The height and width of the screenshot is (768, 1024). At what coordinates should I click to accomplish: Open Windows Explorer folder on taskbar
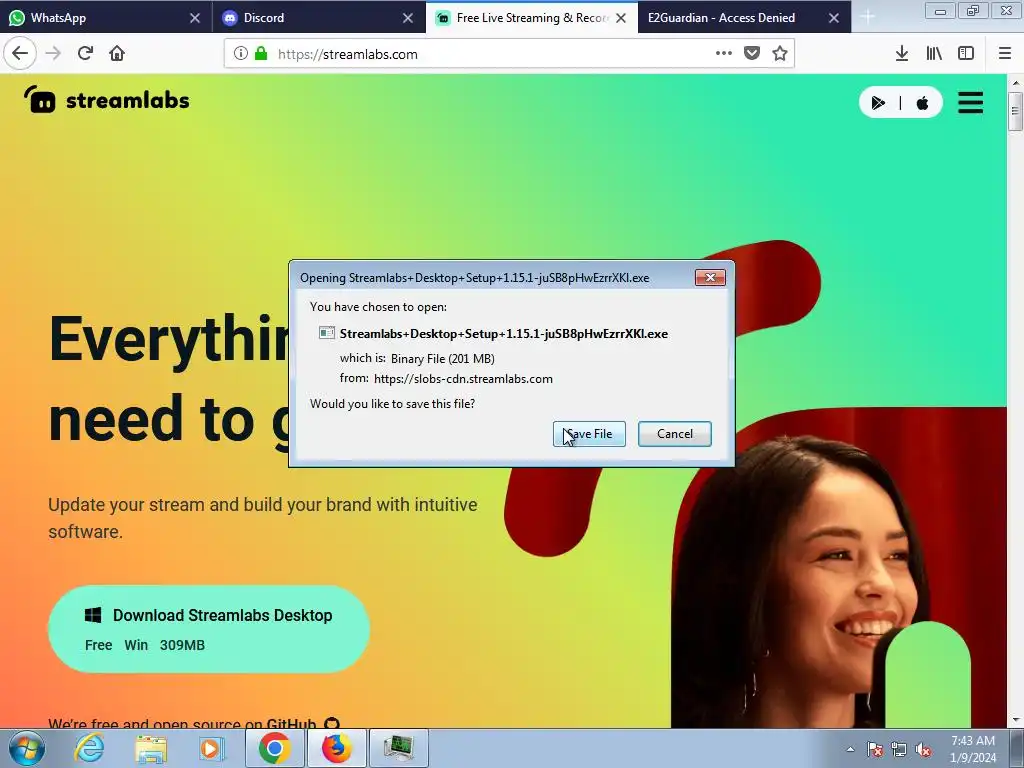tap(151, 748)
